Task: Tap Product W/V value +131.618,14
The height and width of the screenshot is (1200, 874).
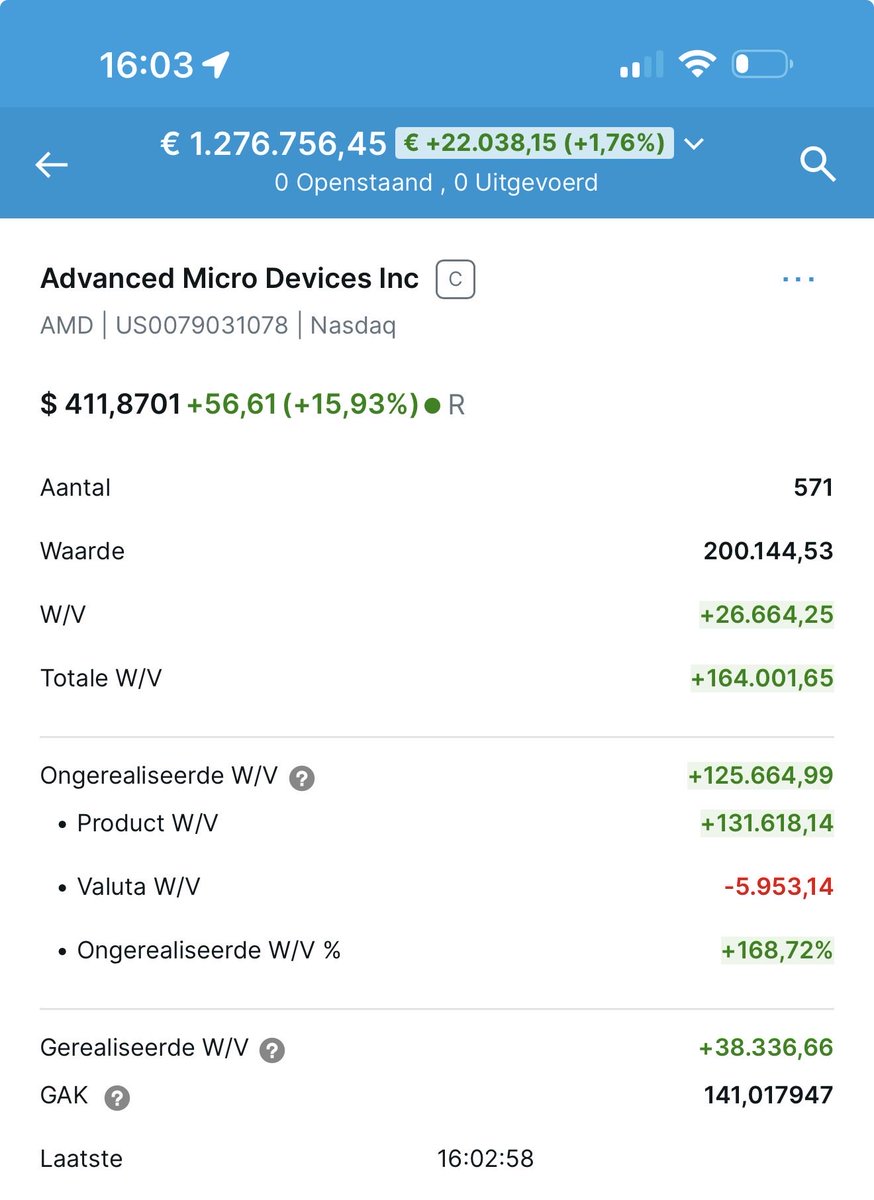Action: tap(766, 823)
